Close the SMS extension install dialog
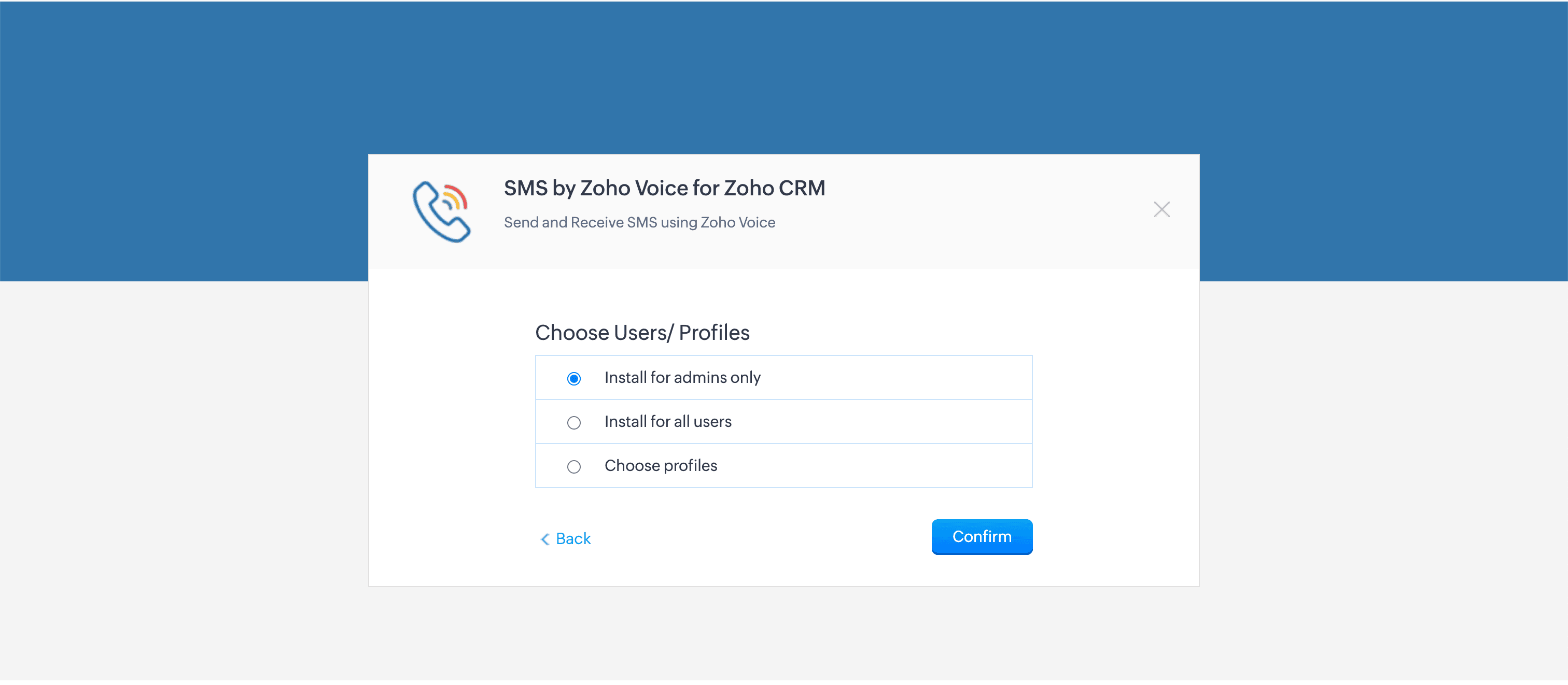 click(1161, 209)
